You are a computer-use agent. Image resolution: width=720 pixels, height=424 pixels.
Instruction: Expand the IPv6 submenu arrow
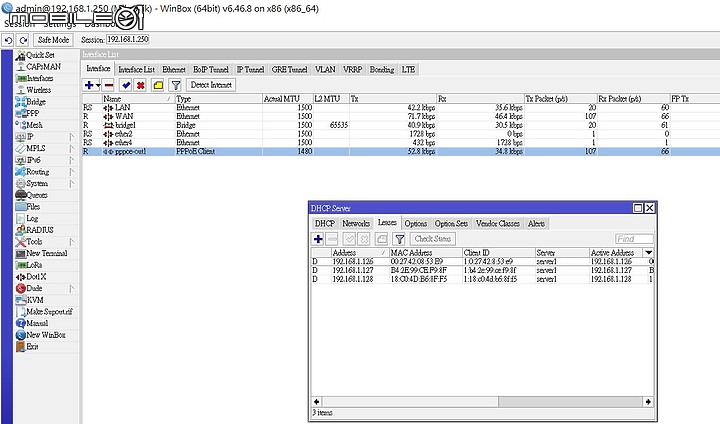click(x=72, y=160)
